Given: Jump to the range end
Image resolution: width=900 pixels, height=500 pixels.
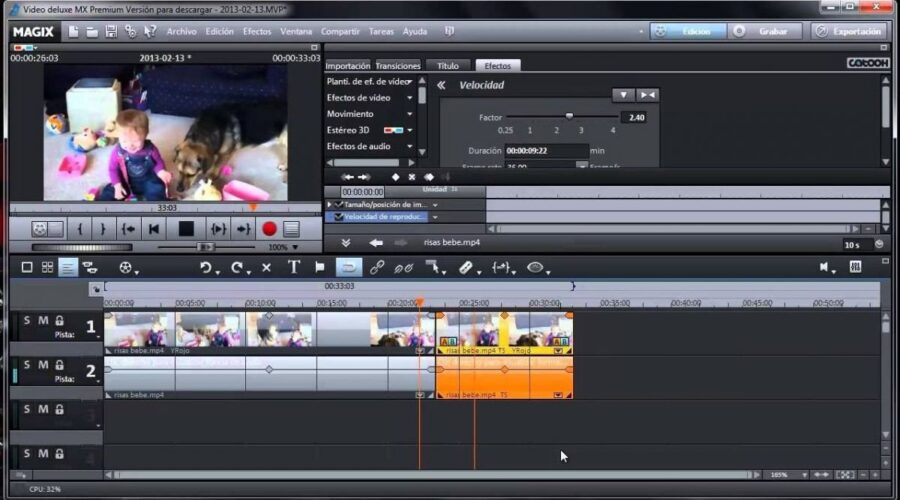Looking at the screenshot, I should coord(243,229).
